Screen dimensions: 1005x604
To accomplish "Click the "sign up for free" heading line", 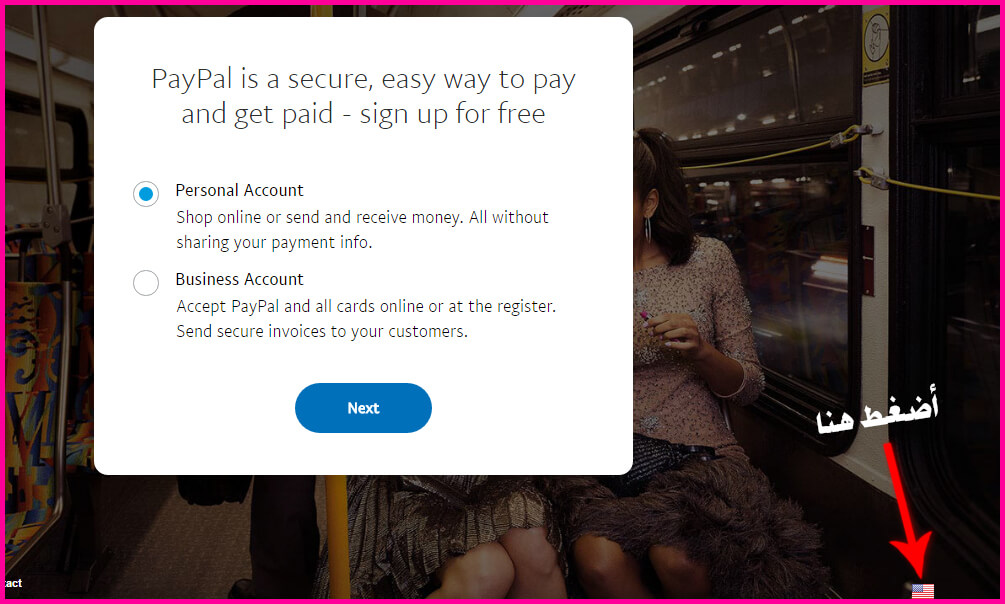I will click(x=363, y=114).
